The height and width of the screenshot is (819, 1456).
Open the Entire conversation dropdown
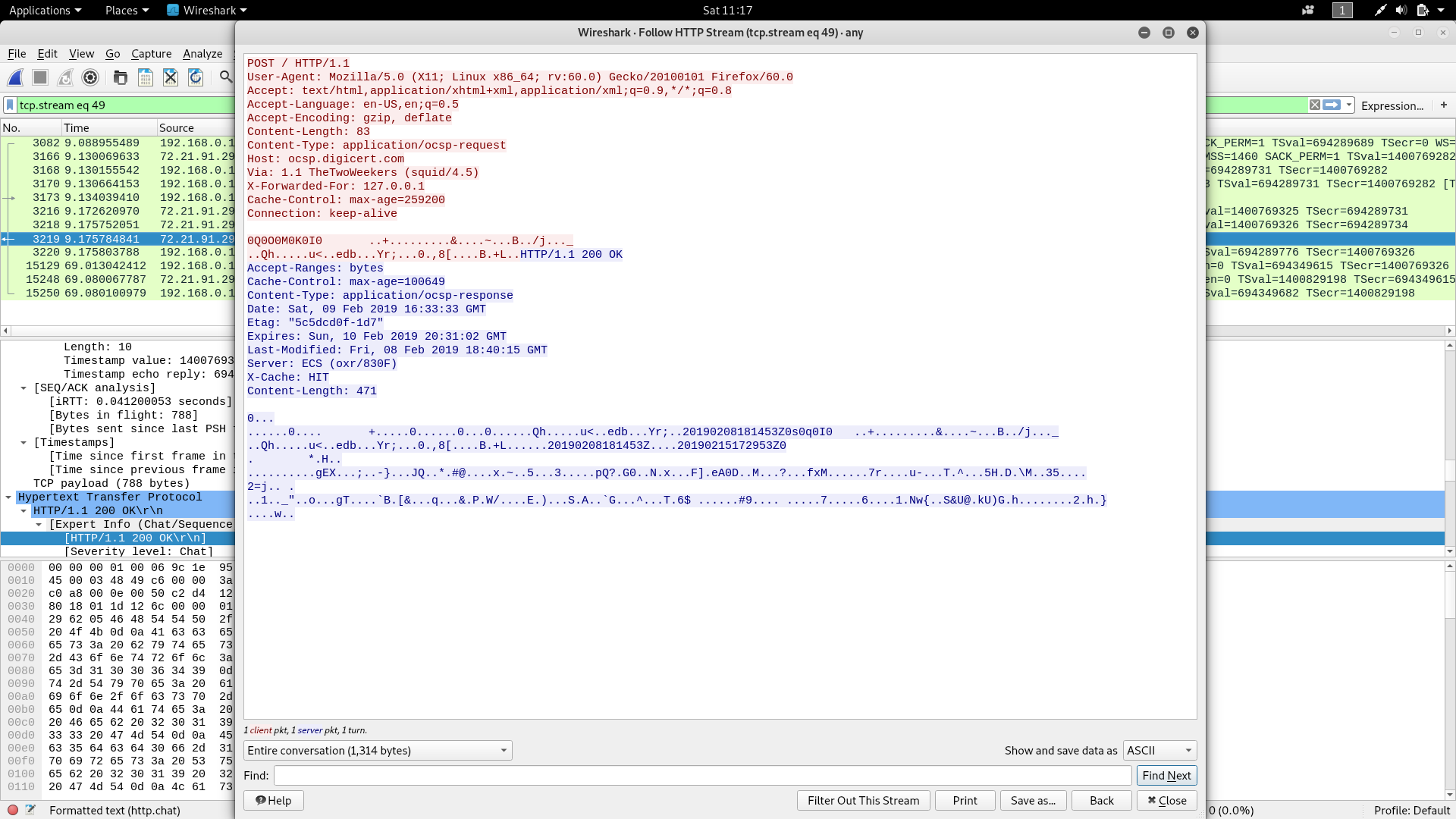(x=378, y=751)
